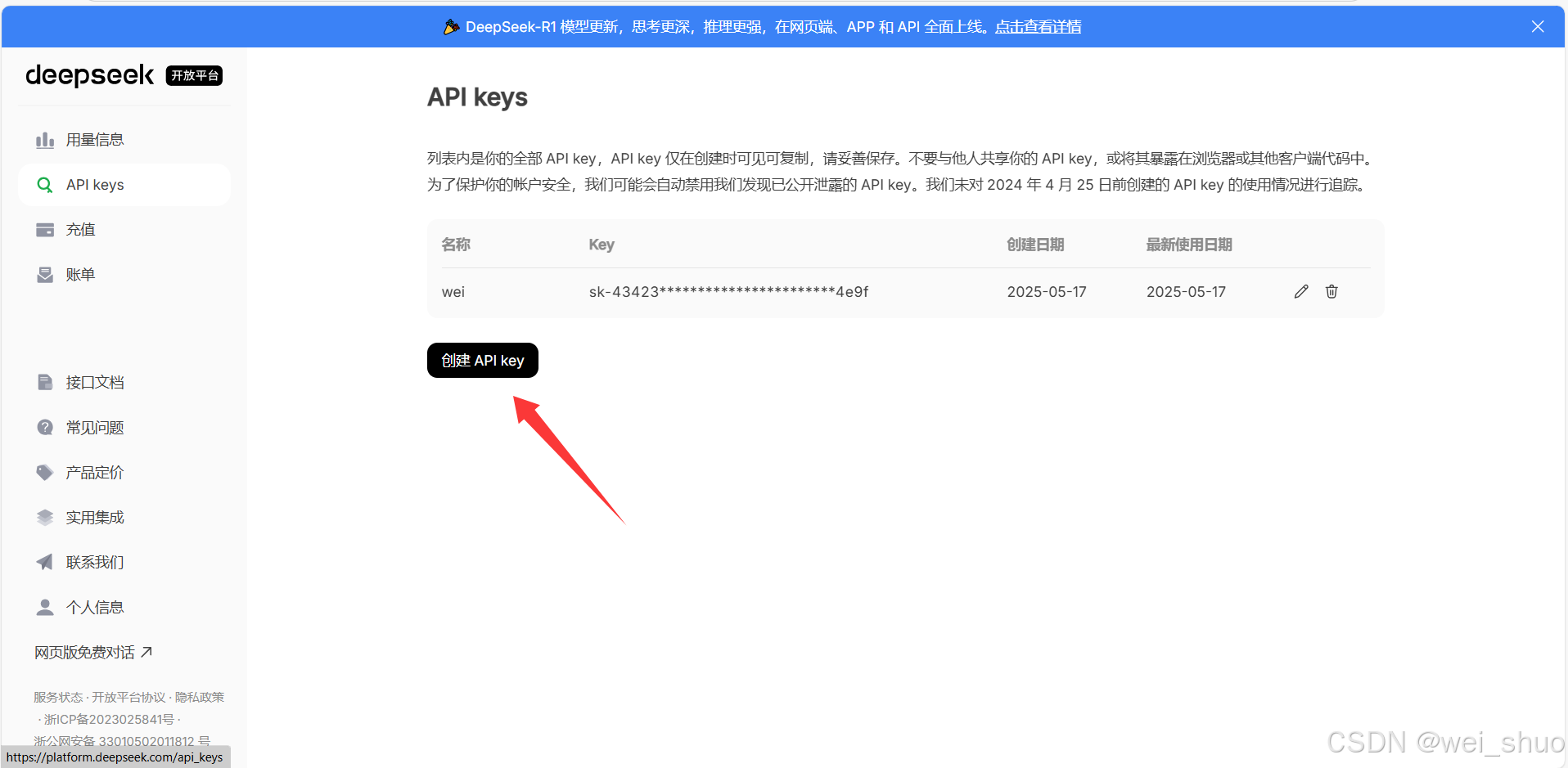Open 个人信息 settings
Viewport: 1568px width, 768px height.
coord(124,607)
